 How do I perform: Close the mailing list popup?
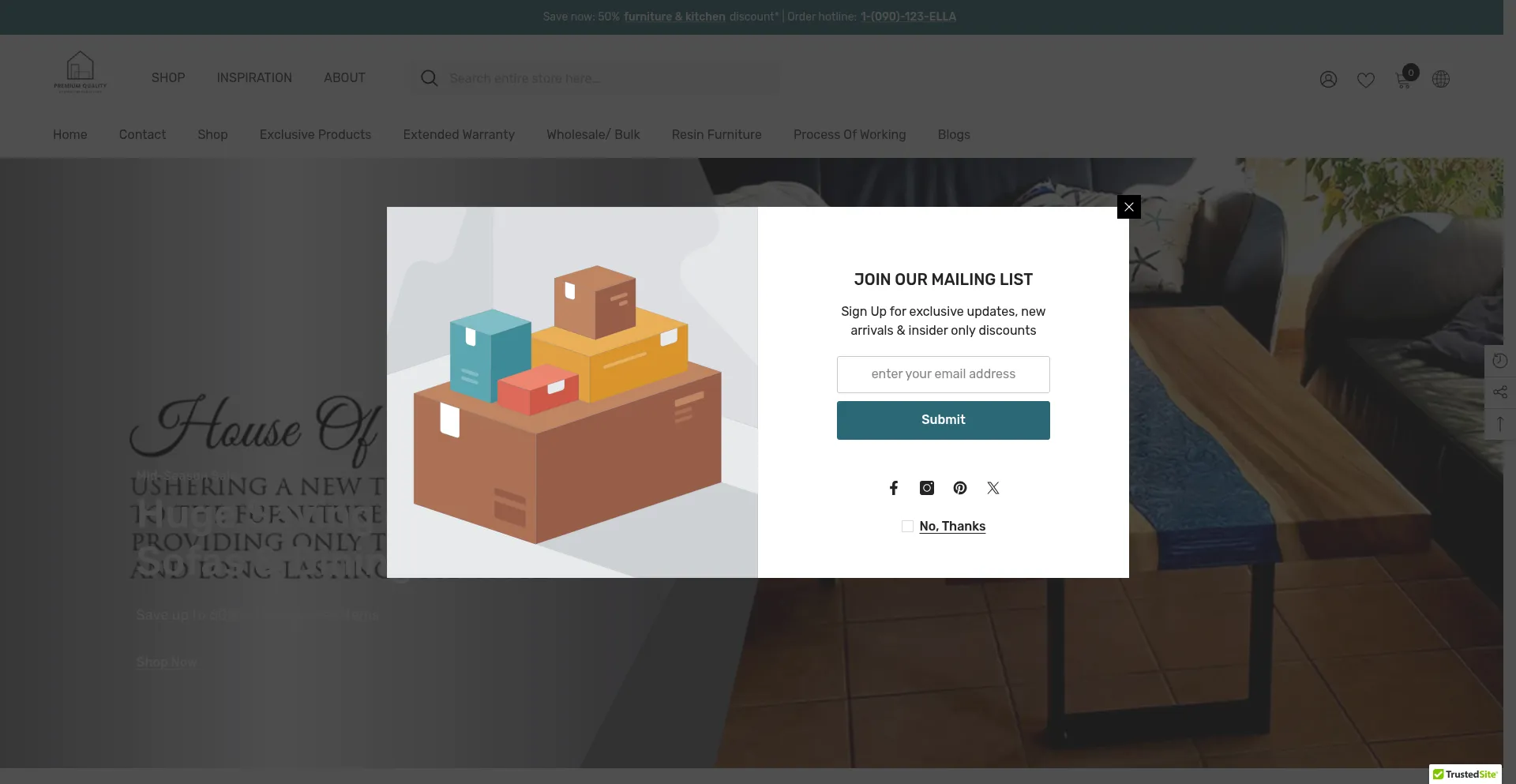point(1129,207)
